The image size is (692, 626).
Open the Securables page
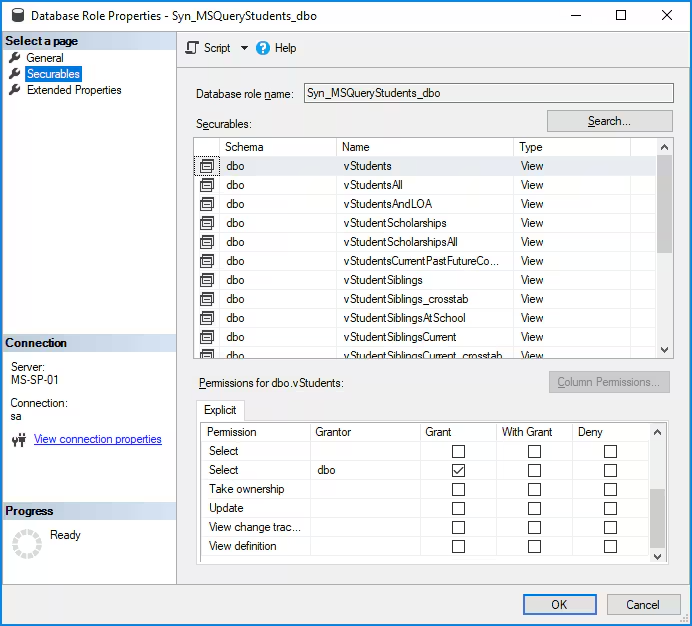53,74
